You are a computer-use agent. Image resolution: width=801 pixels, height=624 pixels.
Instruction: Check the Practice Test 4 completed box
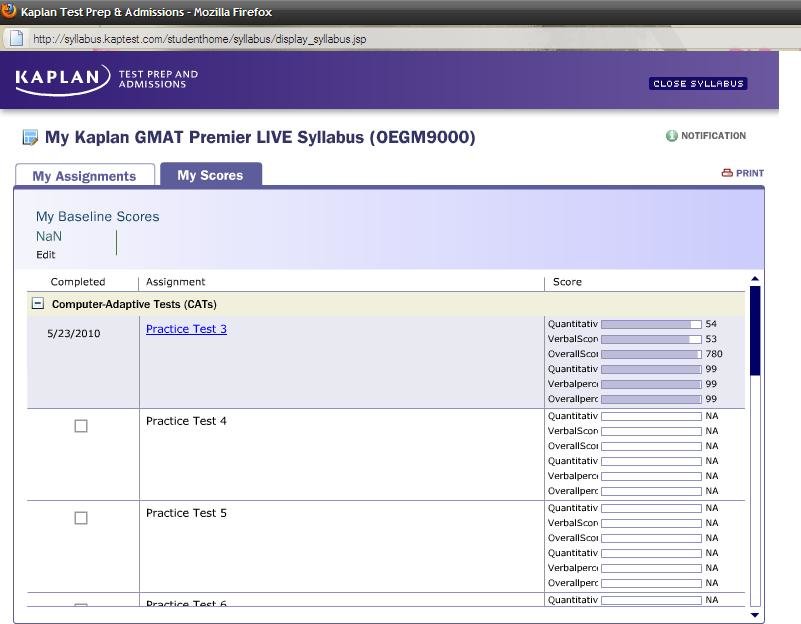tap(81, 426)
